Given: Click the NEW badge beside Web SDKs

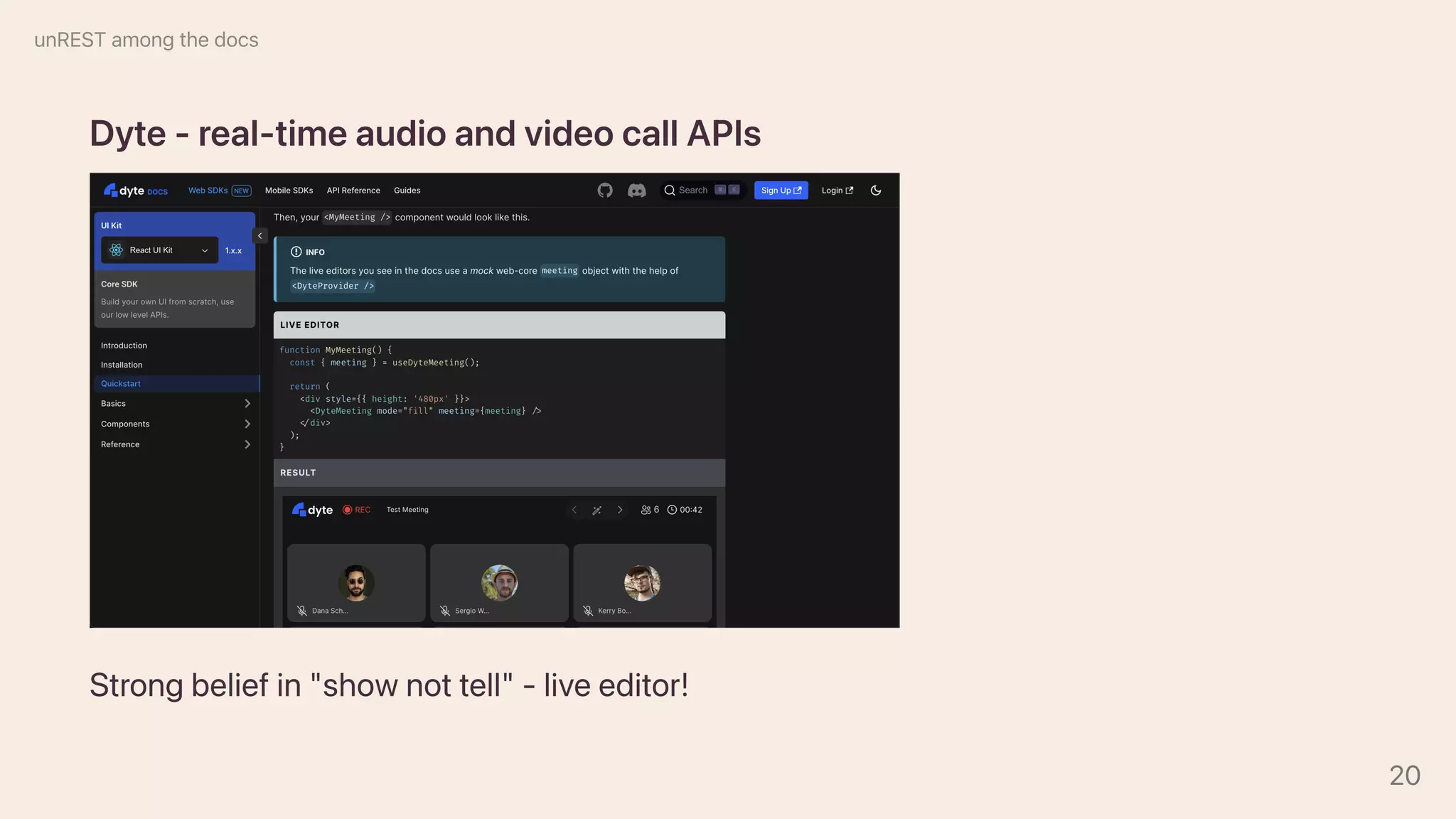Looking at the screenshot, I should (x=242, y=191).
